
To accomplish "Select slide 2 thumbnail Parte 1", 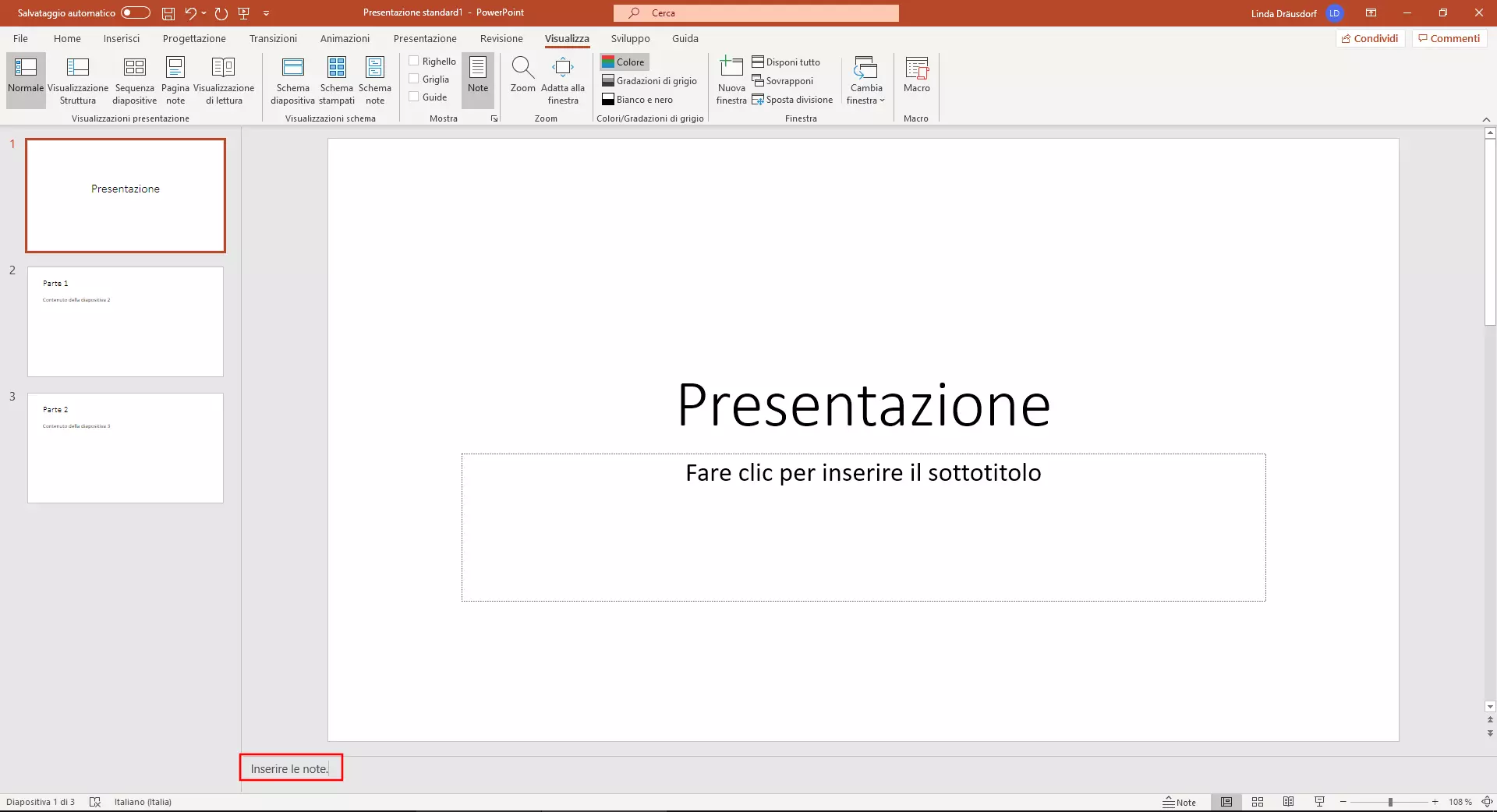I will pos(126,322).
